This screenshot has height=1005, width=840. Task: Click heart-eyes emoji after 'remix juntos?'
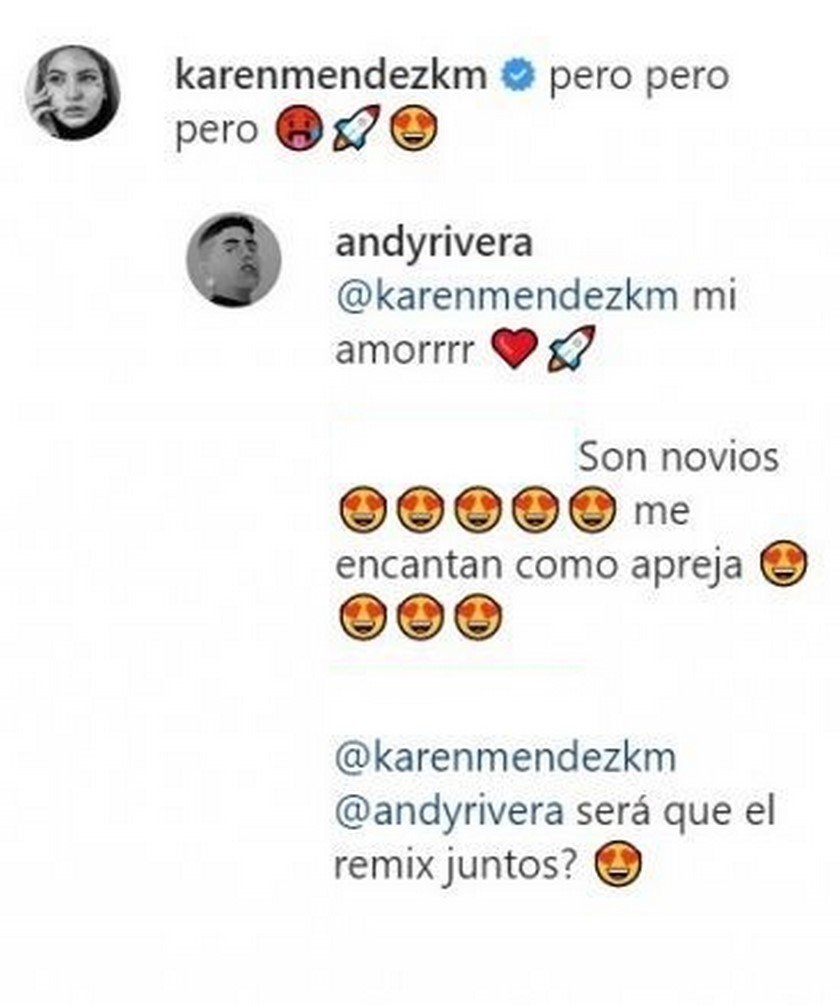[x=618, y=865]
